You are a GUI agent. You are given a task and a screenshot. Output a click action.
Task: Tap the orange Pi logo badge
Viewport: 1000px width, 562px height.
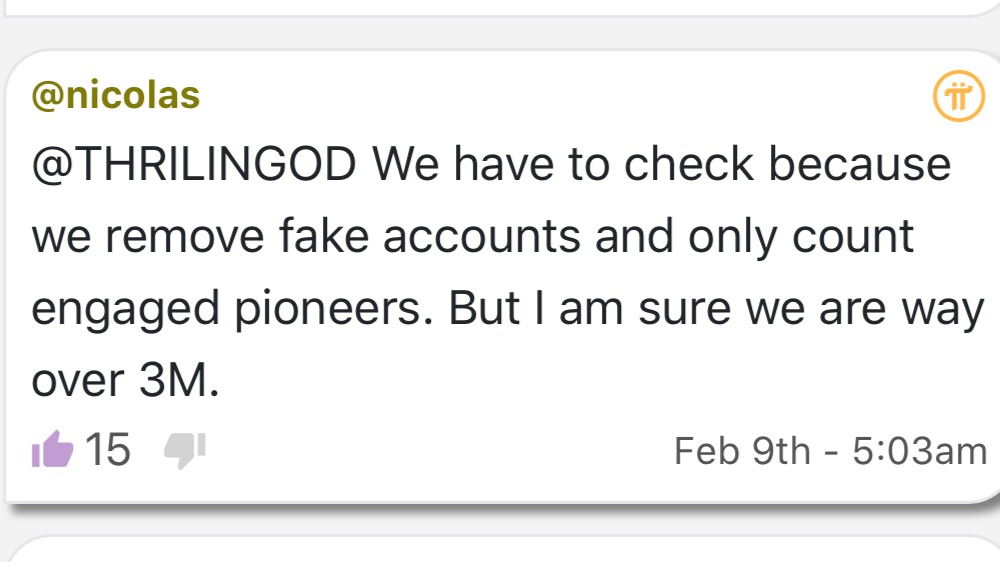tap(959, 96)
